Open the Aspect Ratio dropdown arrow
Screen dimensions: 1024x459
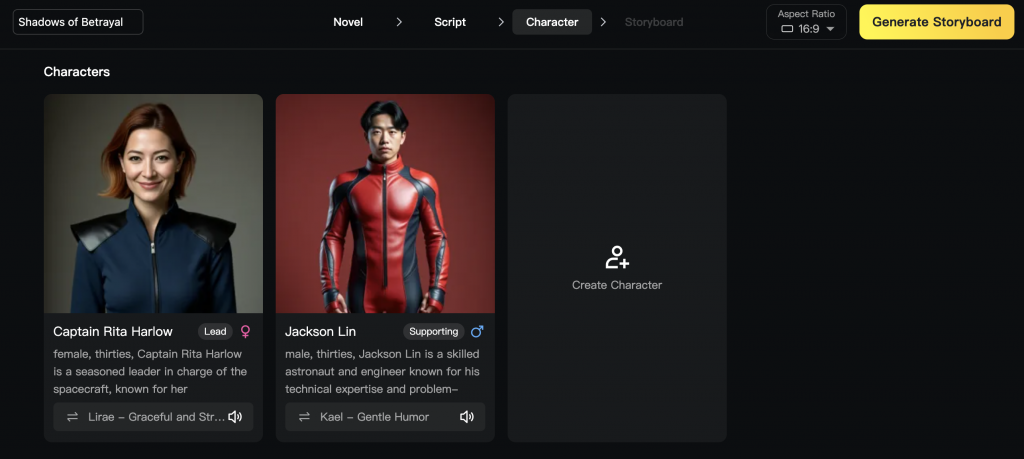[x=830, y=29]
